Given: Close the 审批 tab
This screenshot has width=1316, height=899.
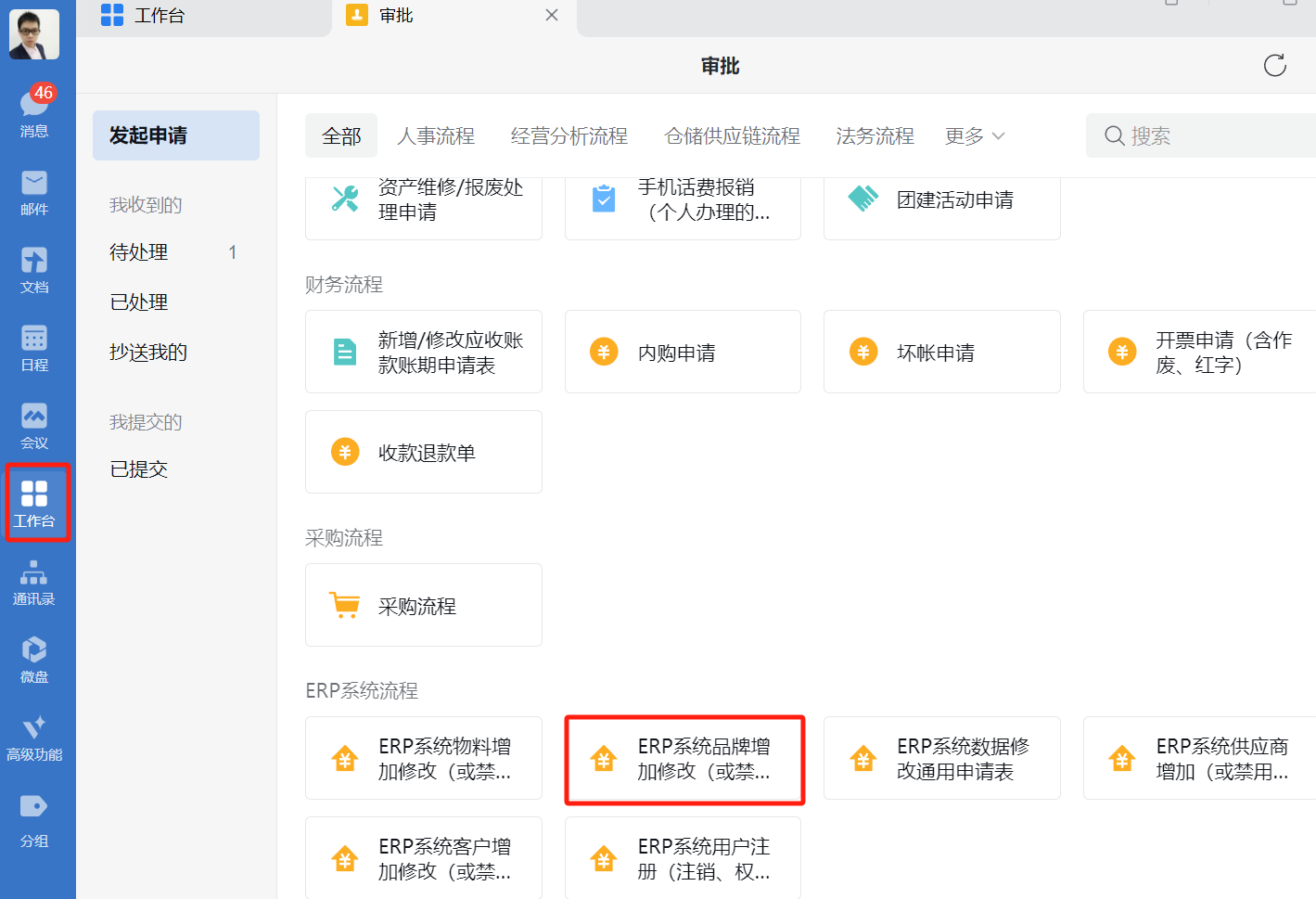Looking at the screenshot, I should 552,15.
